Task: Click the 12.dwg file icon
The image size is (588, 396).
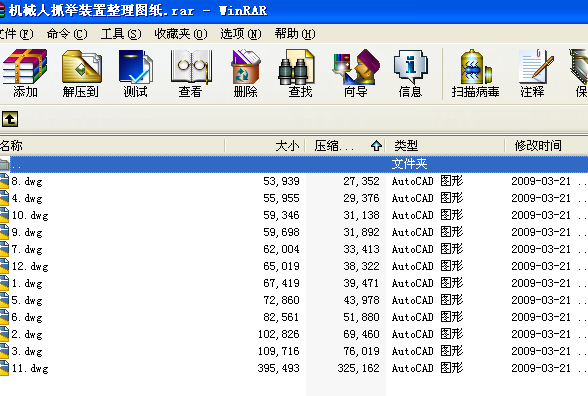Action: 4,266
